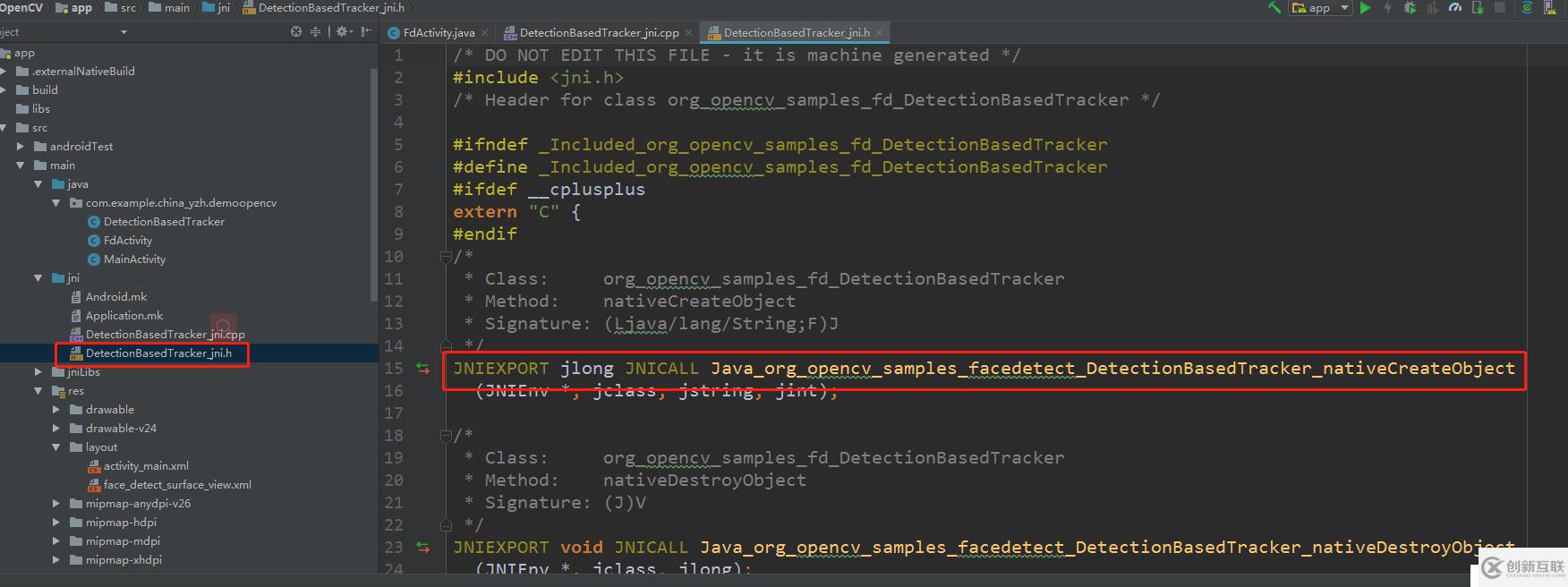Expand the mipmap-xhdpi folder

56,559
